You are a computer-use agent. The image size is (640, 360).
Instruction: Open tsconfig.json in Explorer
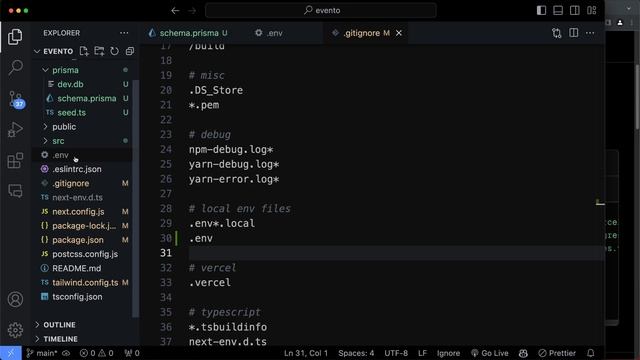[x=77, y=297]
